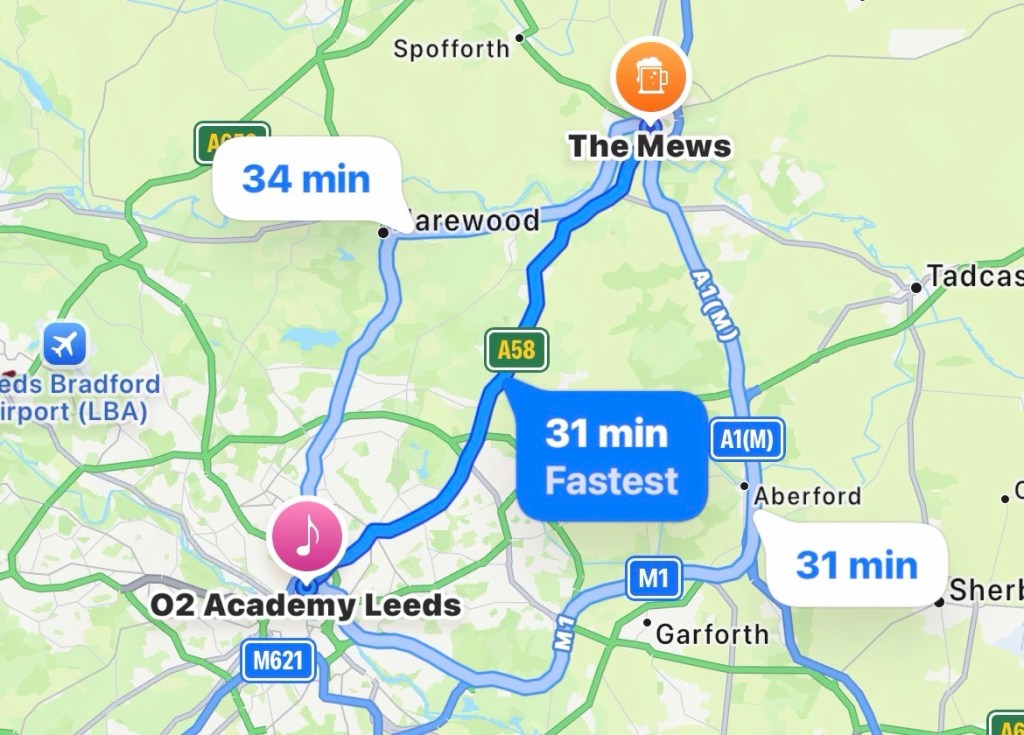Open the O2 Academy Leeds label
The width and height of the screenshot is (1024, 735).
[x=306, y=605]
